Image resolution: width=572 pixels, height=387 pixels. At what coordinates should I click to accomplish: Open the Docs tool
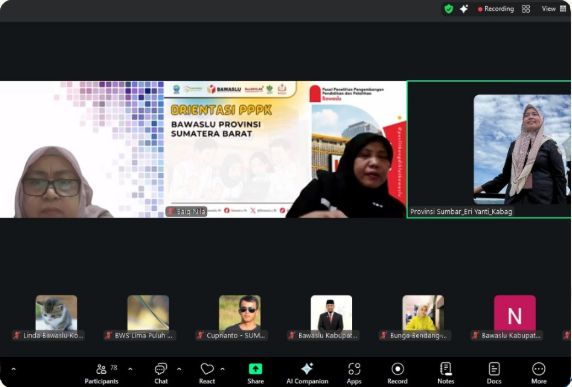[x=494, y=374]
